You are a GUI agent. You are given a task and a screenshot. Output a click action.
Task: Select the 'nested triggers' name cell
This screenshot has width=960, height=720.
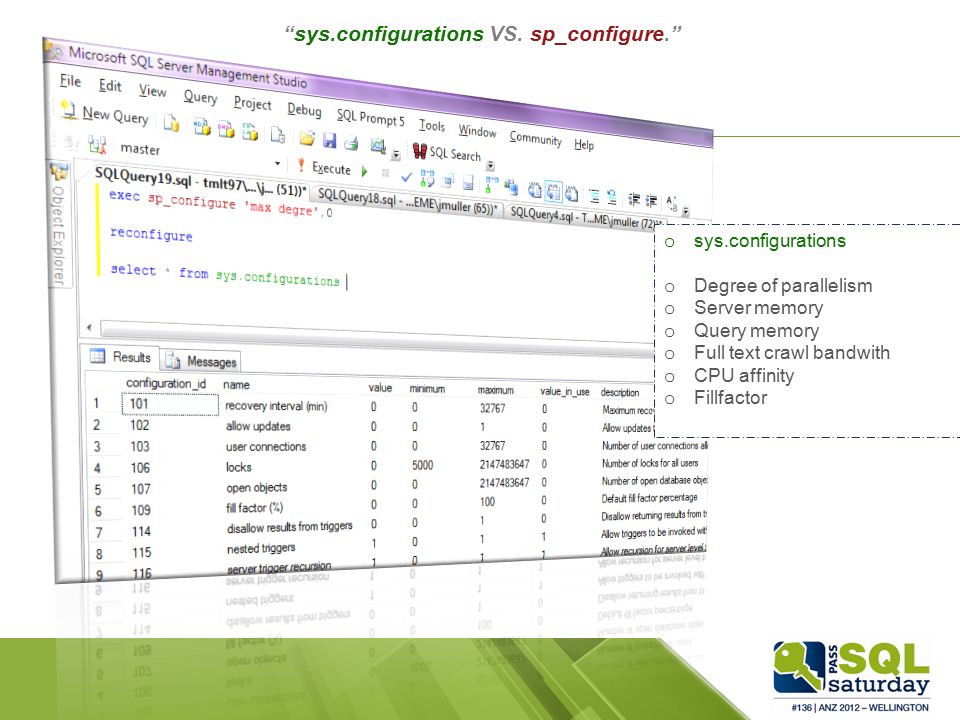tap(261, 549)
